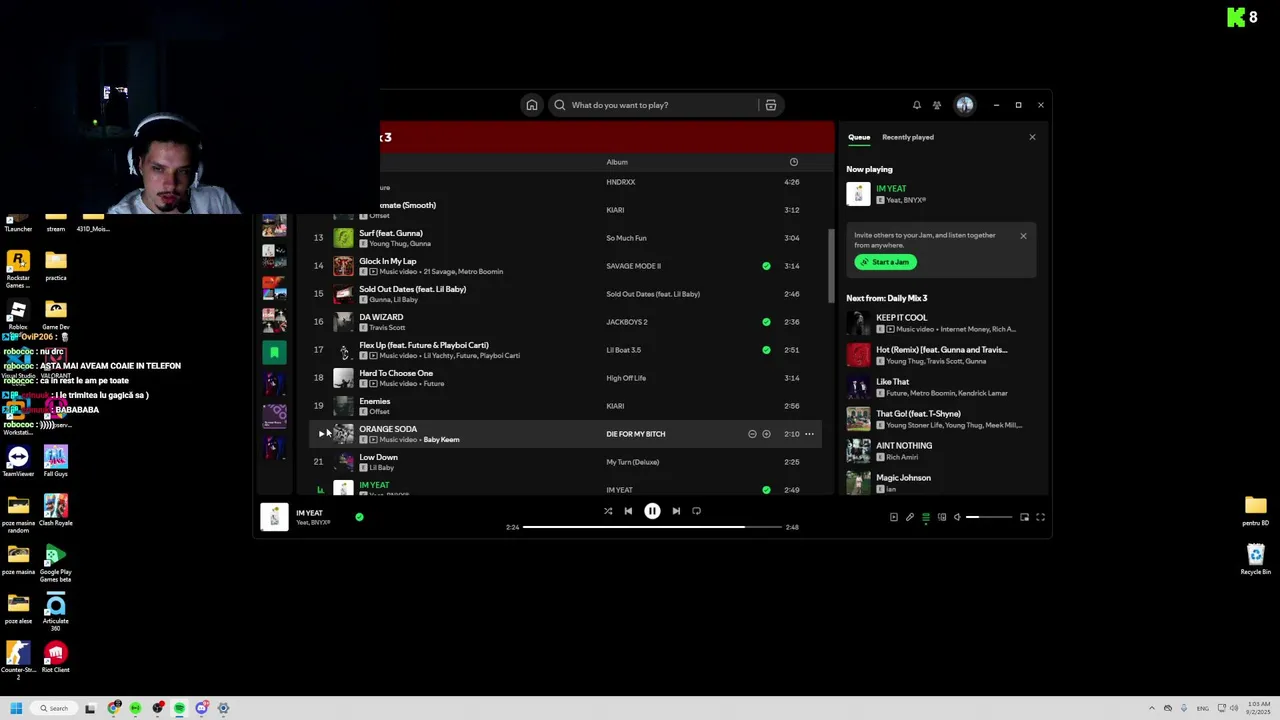The height and width of the screenshot is (720, 1280).
Task: Go to Spotify Home
Action: 532,105
